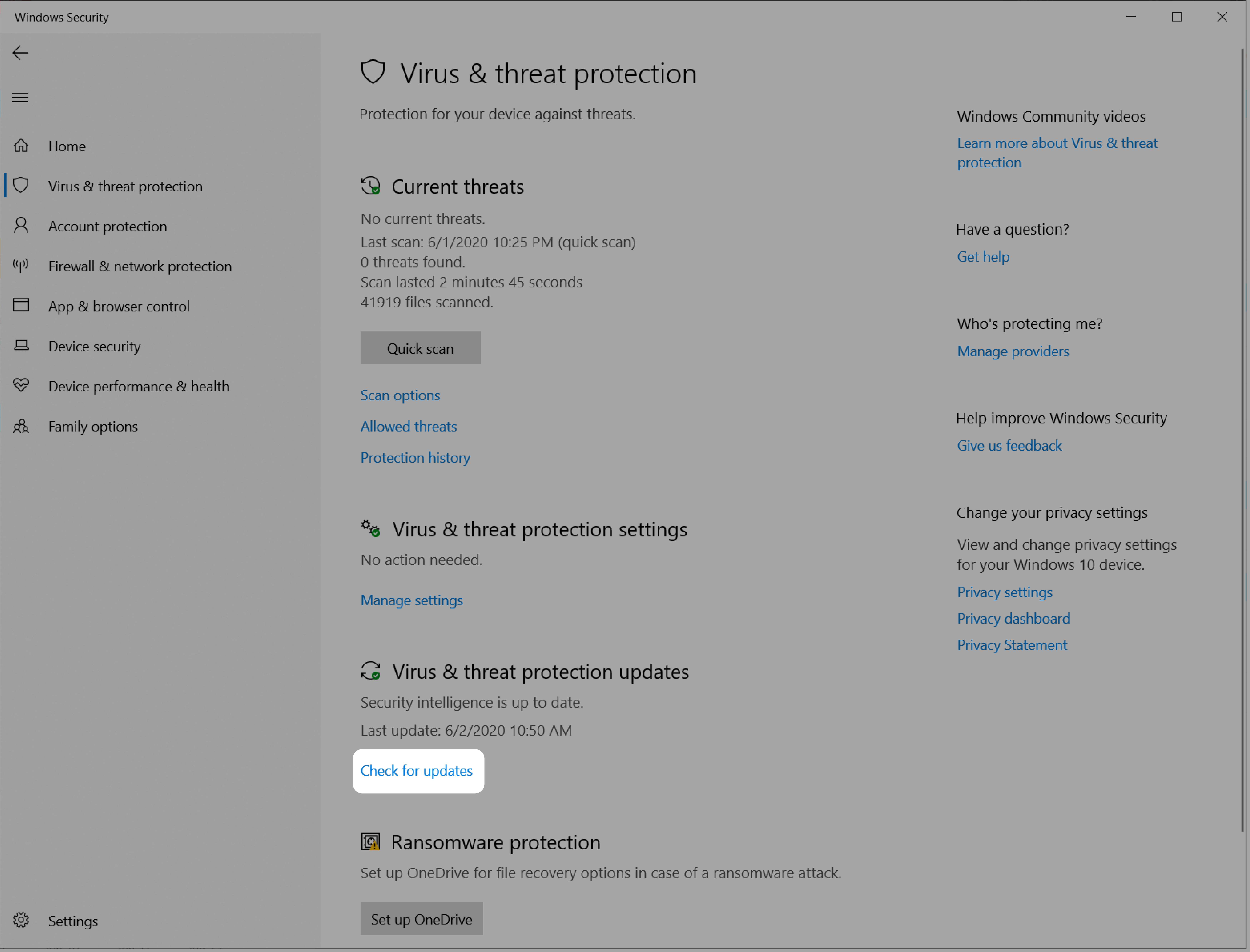Click the App & browser control icon
This screenshot has height=952, width=1250.
coord(22,305)
